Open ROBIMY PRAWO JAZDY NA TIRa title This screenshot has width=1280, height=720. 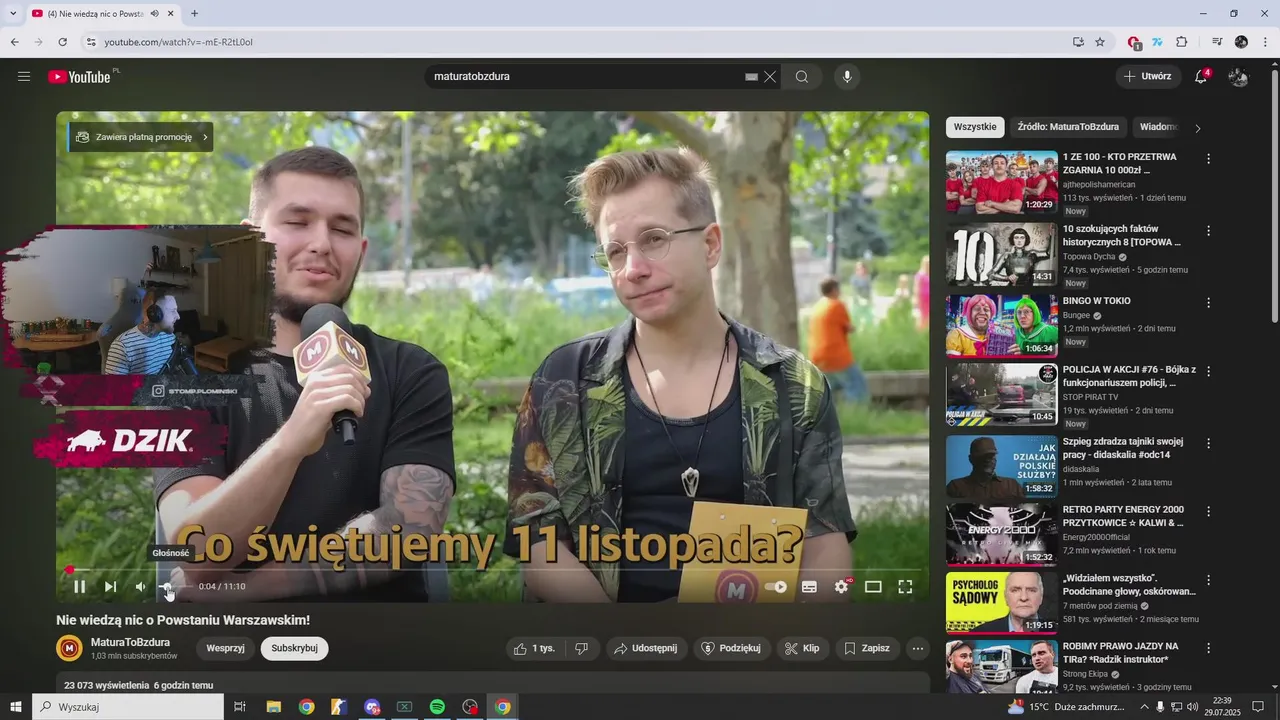[x=1121, y=653]
